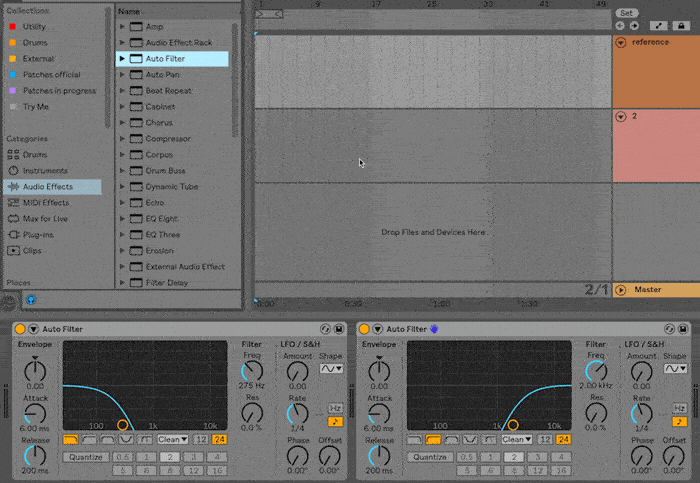Screen dimensions: 700x483
Task: Open the Max for Live category
Action: pos(53,219)
